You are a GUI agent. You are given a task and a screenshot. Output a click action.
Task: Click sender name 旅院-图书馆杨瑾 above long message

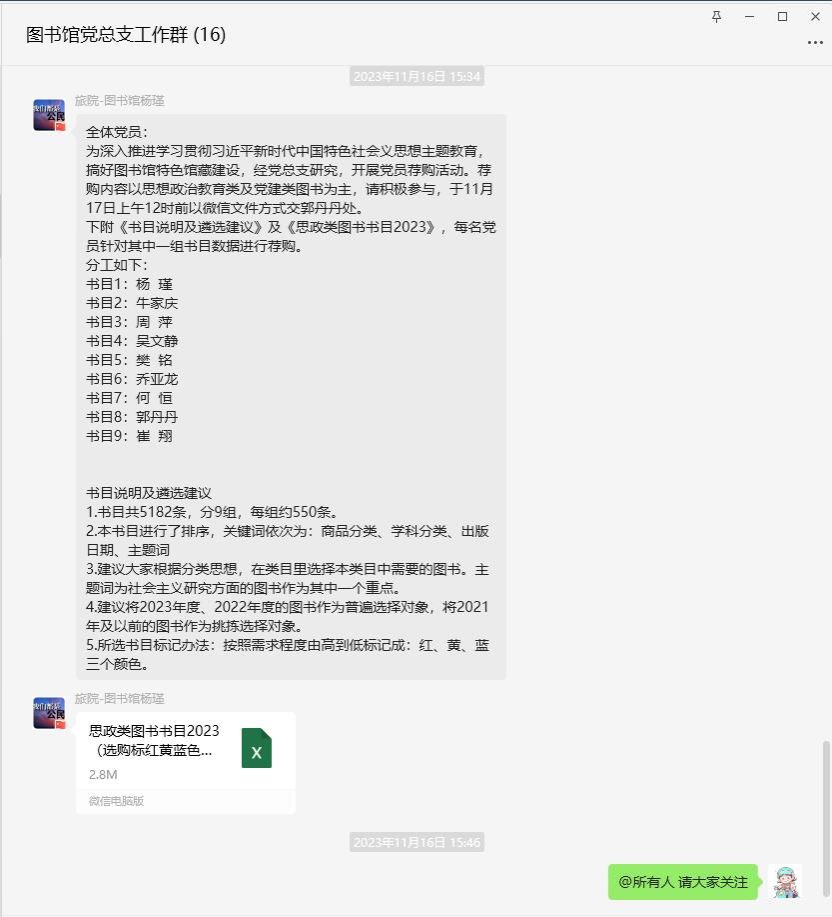coord(119,101)
